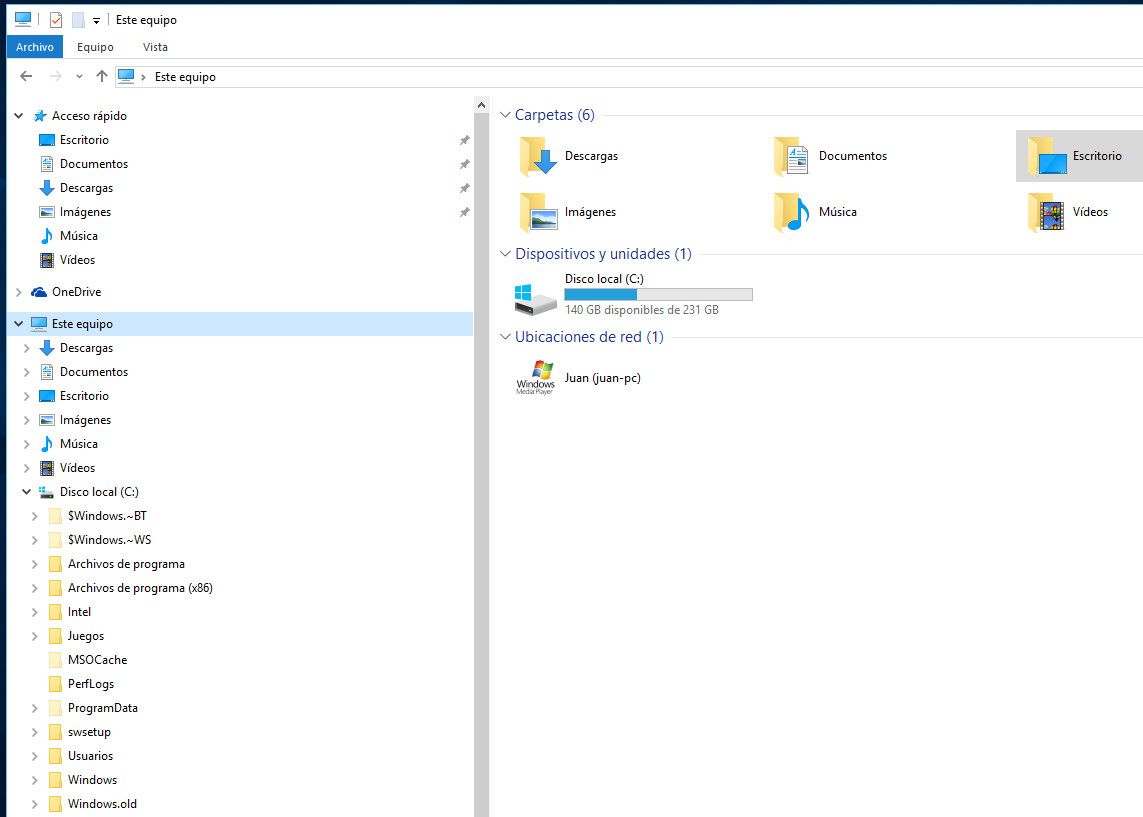The image size is (1143, 817).
Task: Unpin Escritorio from Acceso rápido pin icon
Action: pos(464,141)
